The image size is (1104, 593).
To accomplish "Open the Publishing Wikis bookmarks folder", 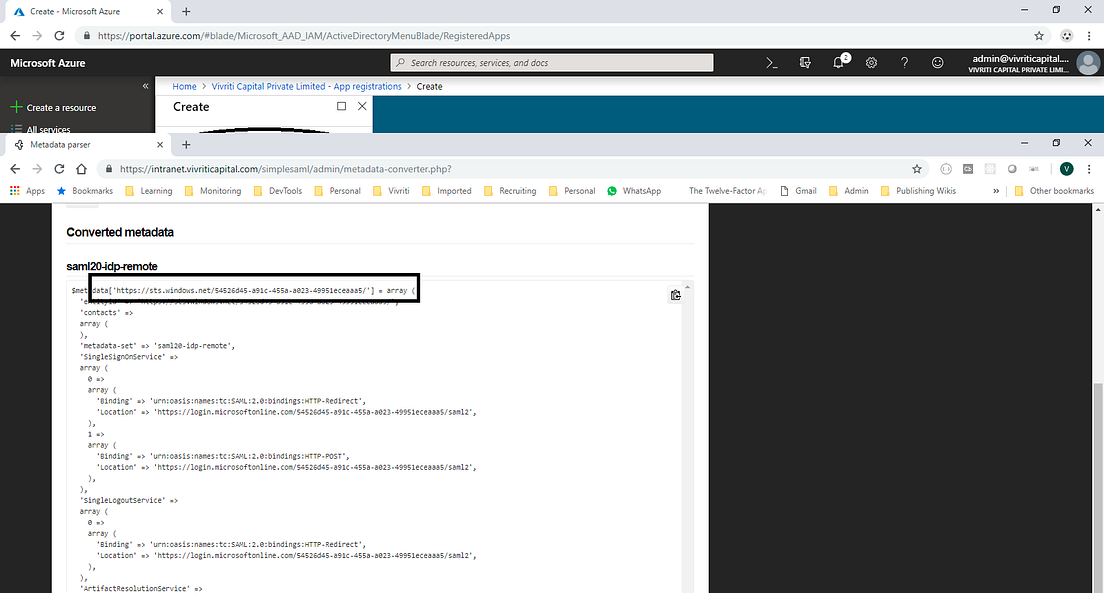I will [918, 191].
